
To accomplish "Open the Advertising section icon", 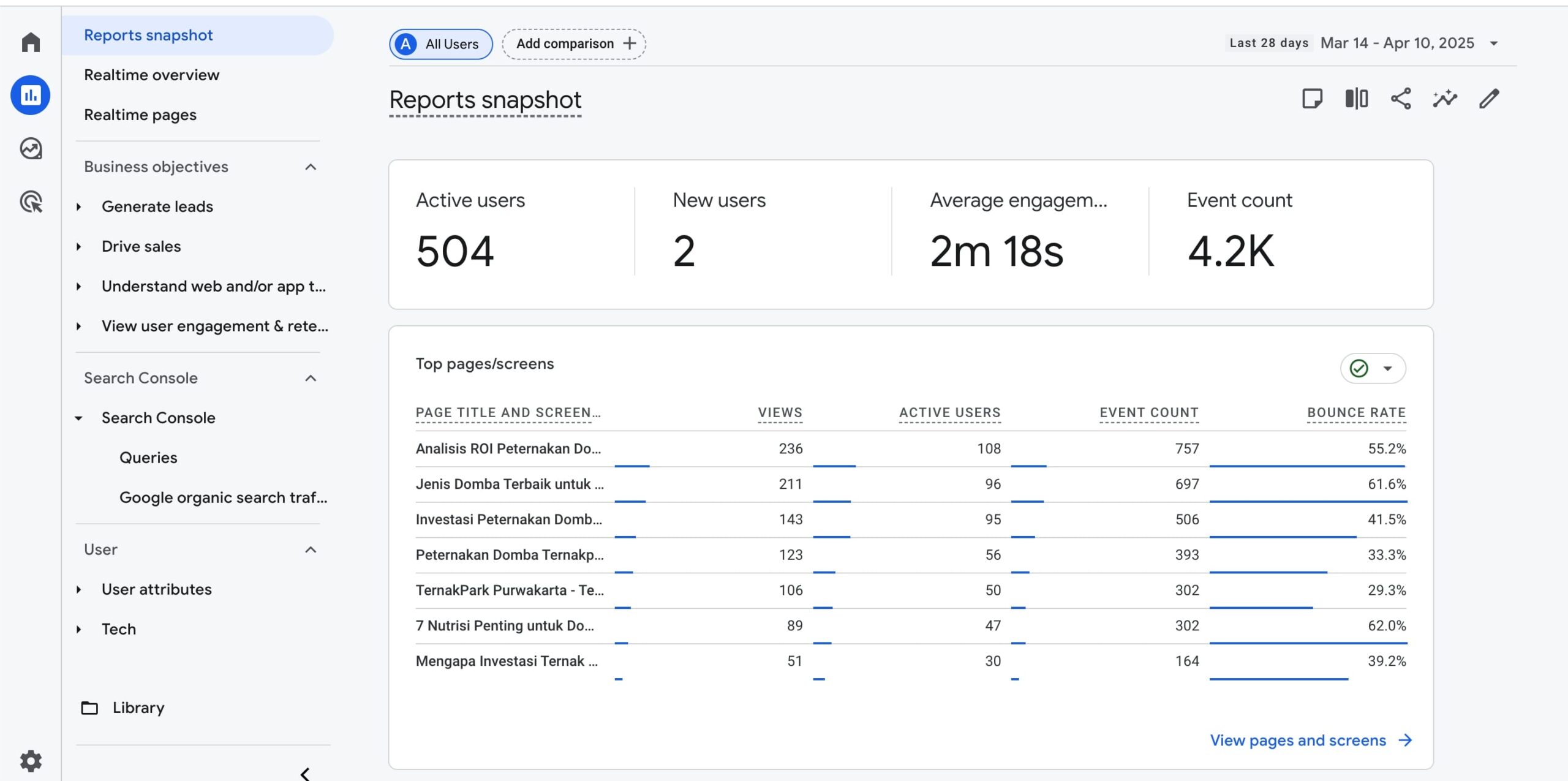I will pos(30,202).
